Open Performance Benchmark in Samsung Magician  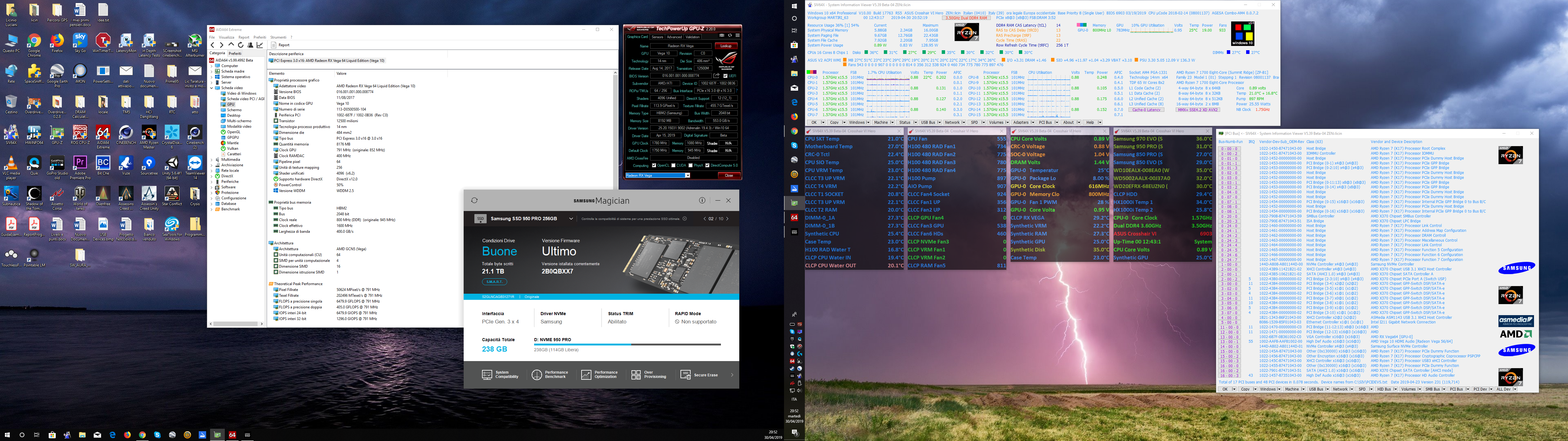point(550,375)
